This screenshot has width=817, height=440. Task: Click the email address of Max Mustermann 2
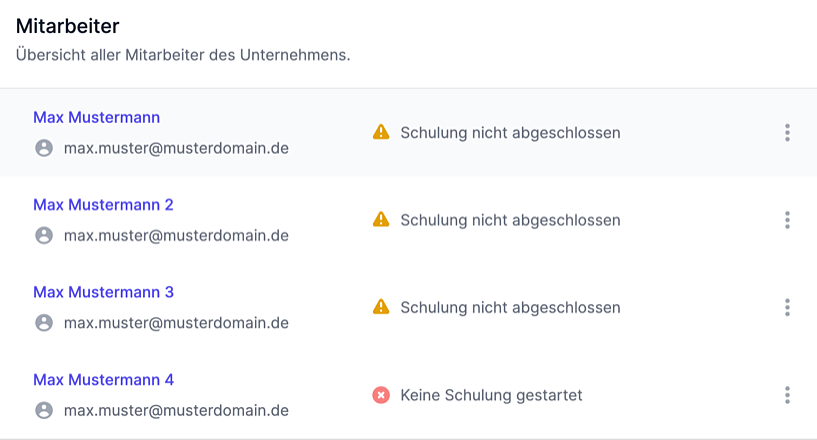176,236
